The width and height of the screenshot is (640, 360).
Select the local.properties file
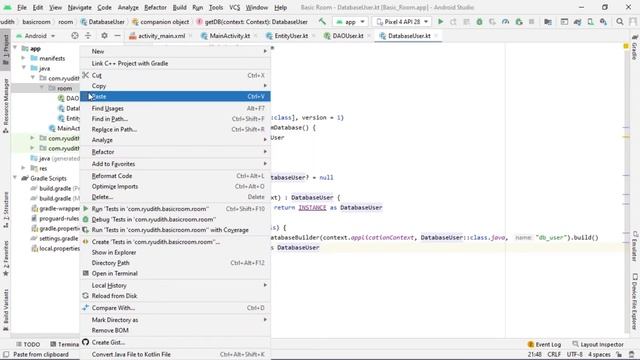56,248
